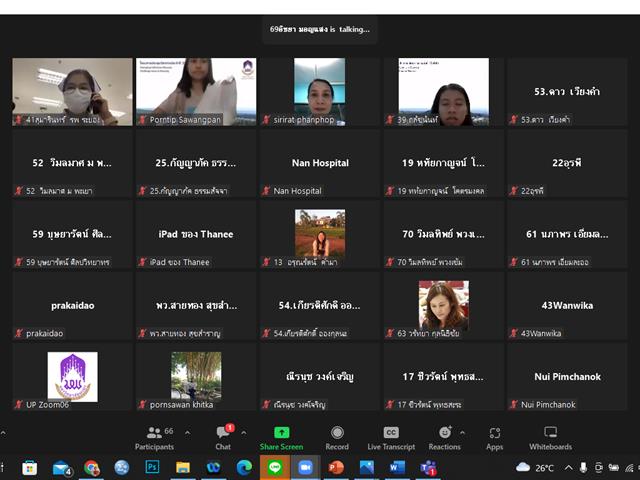Viewport: 640px width, 480px height.
Task: Expand the arrow beside Reactions
Action: tap(462, 432)
